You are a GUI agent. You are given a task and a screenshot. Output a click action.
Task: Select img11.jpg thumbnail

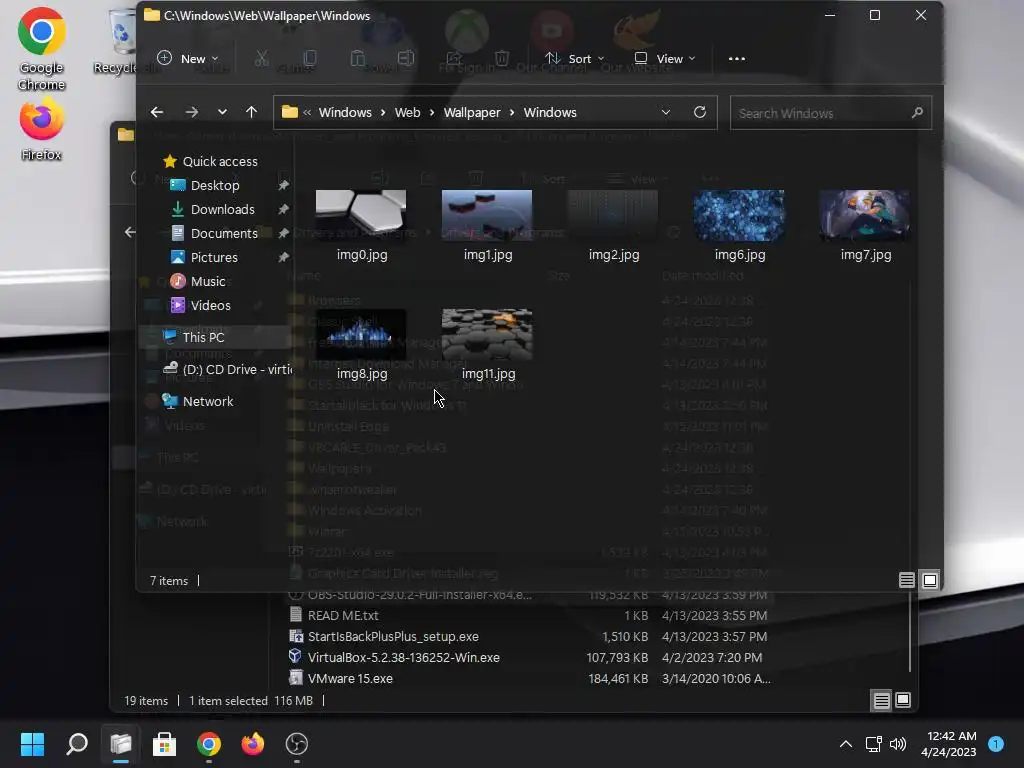point(487,334)
